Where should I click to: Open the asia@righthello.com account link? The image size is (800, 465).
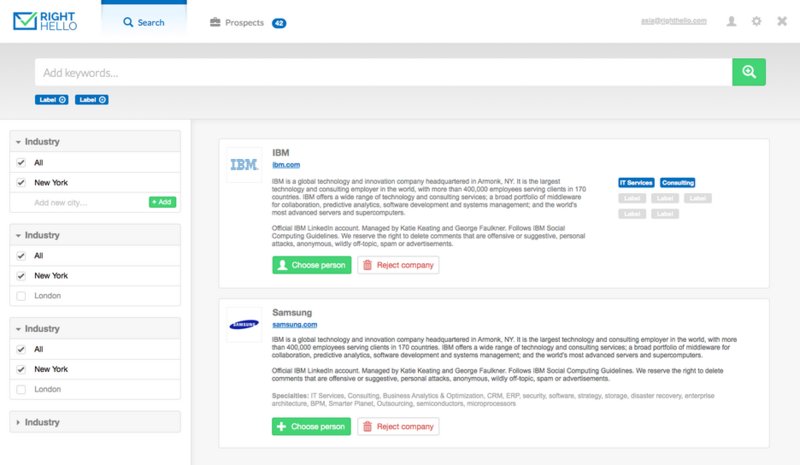(673, 21)
